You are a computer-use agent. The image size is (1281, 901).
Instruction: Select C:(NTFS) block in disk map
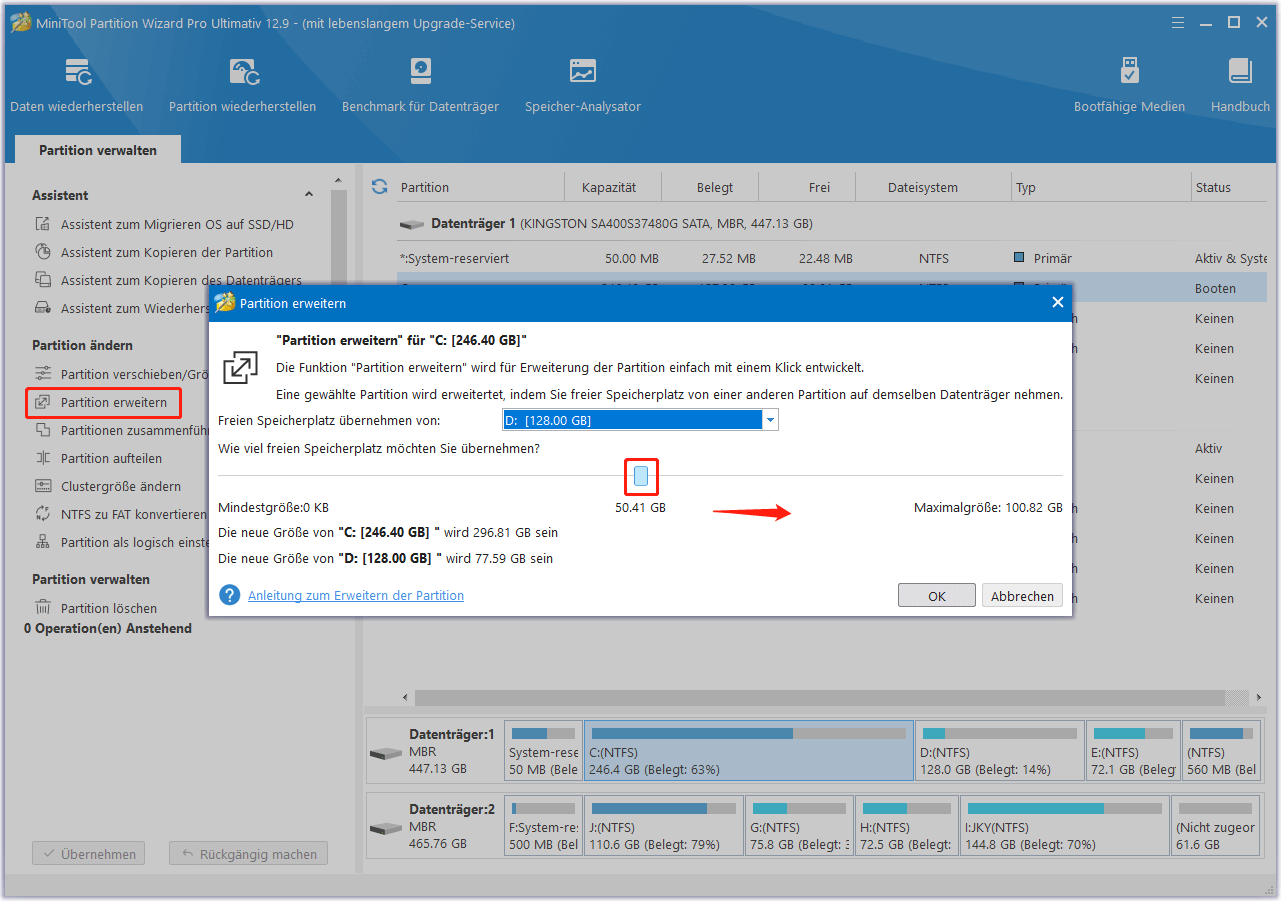tap(748, 751)
